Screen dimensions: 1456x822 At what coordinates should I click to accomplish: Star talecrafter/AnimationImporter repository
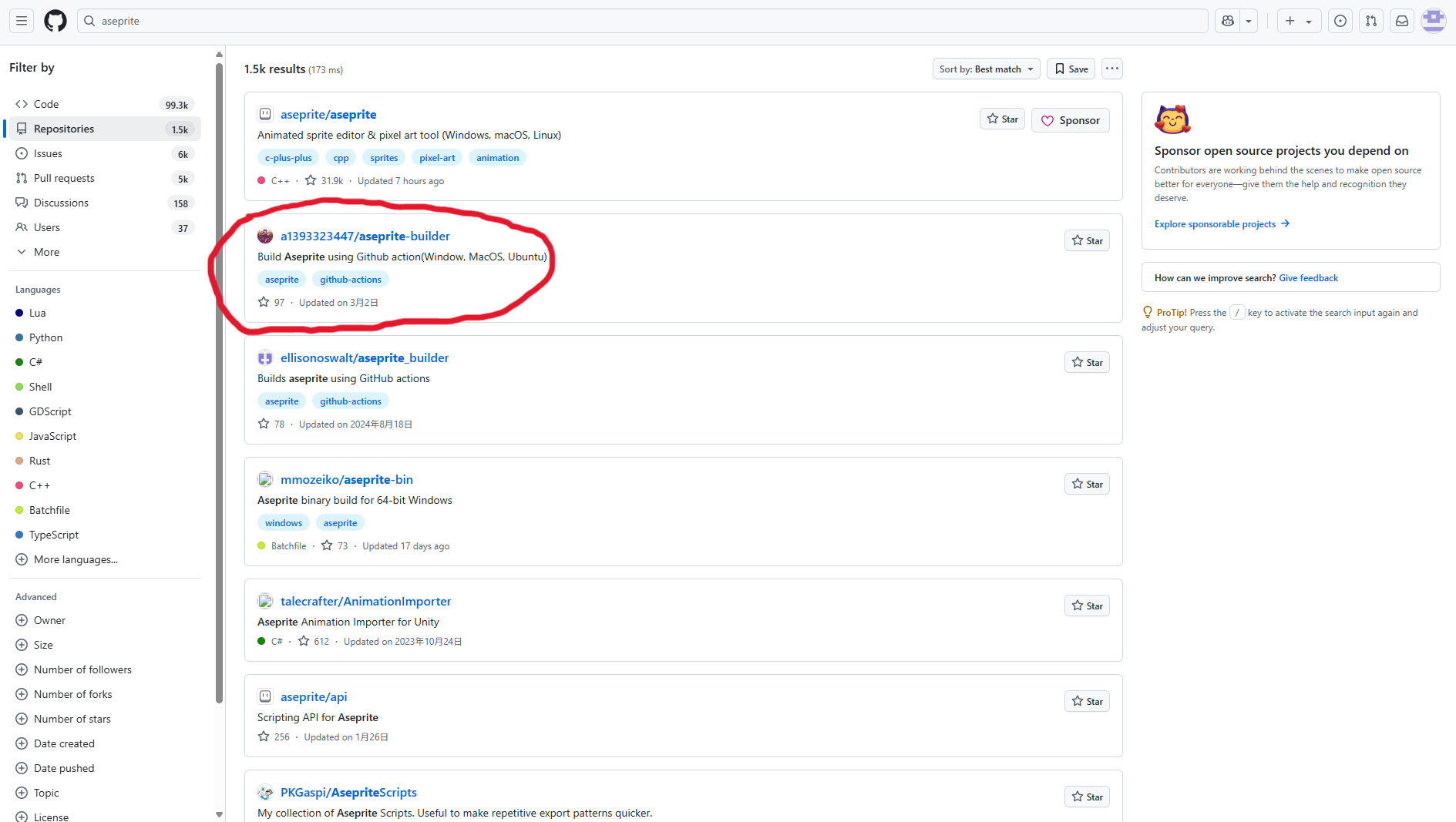[x=1087, y=606]
